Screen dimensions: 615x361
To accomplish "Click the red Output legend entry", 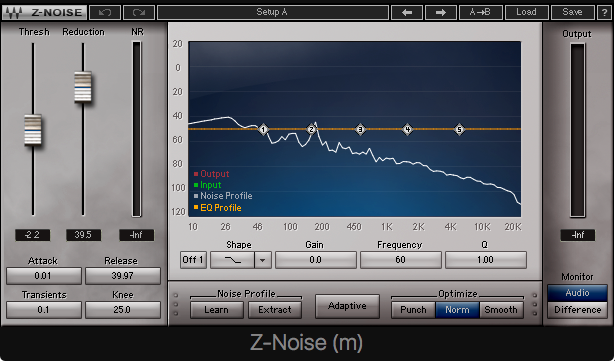I will coord(211,174).
